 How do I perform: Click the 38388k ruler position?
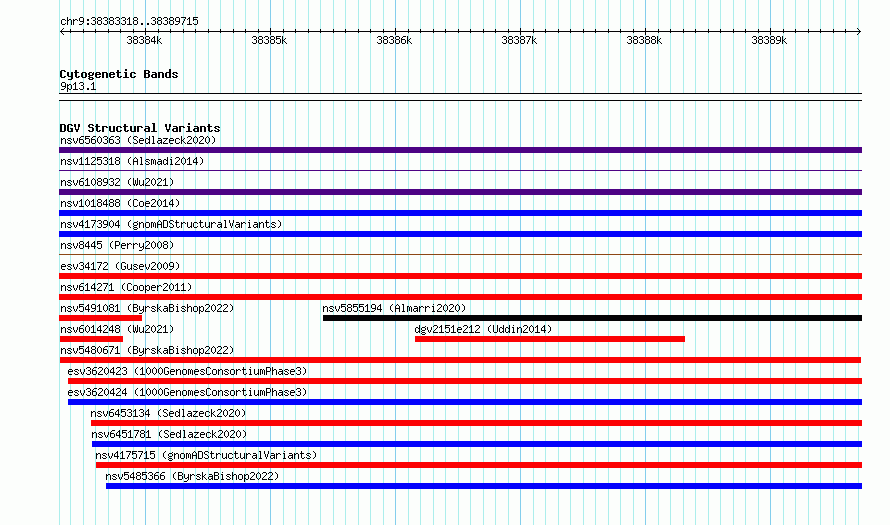[x=644, y=40]
